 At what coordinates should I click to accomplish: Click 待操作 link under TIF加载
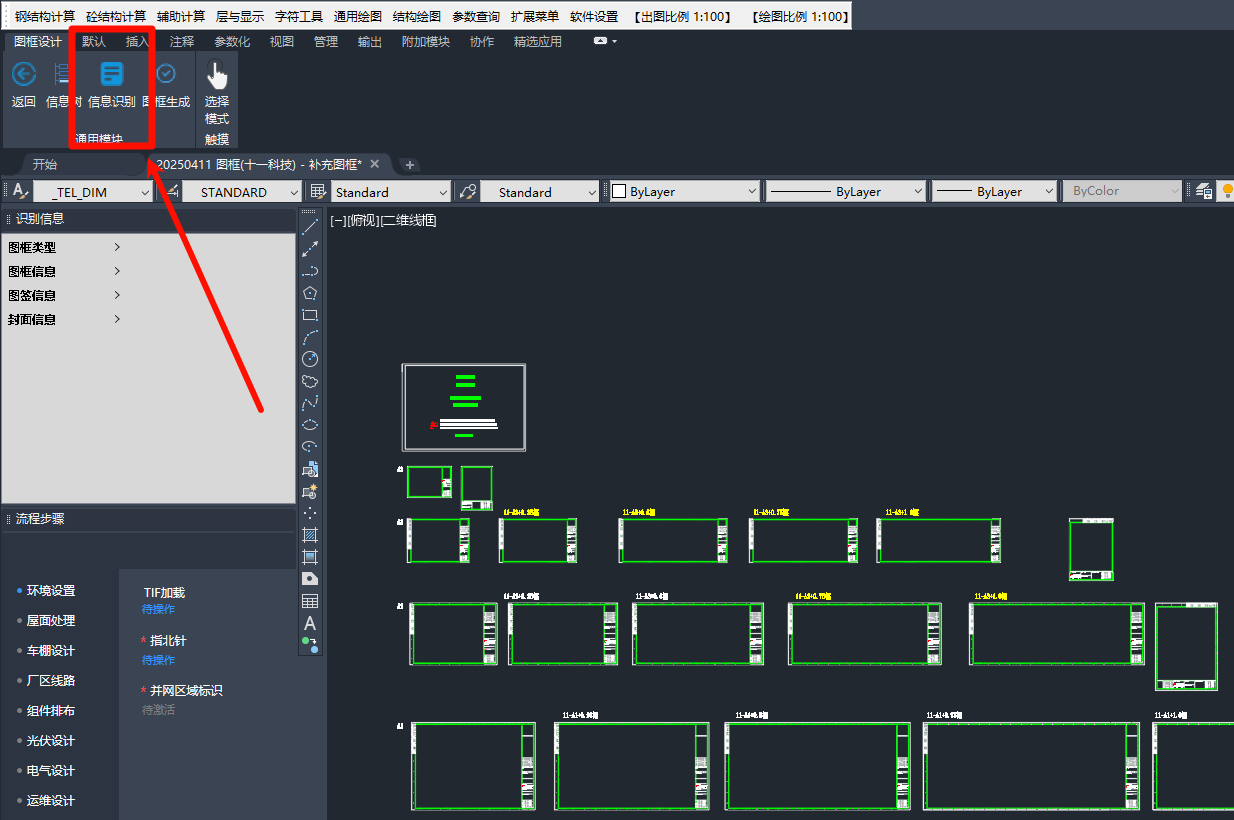158,609
